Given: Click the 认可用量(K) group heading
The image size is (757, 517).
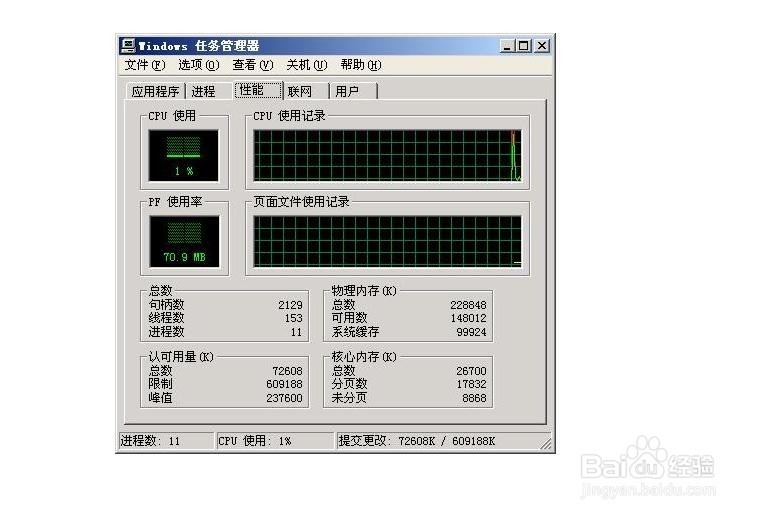Looking at the screenshot, I should [x=181, y=357].
